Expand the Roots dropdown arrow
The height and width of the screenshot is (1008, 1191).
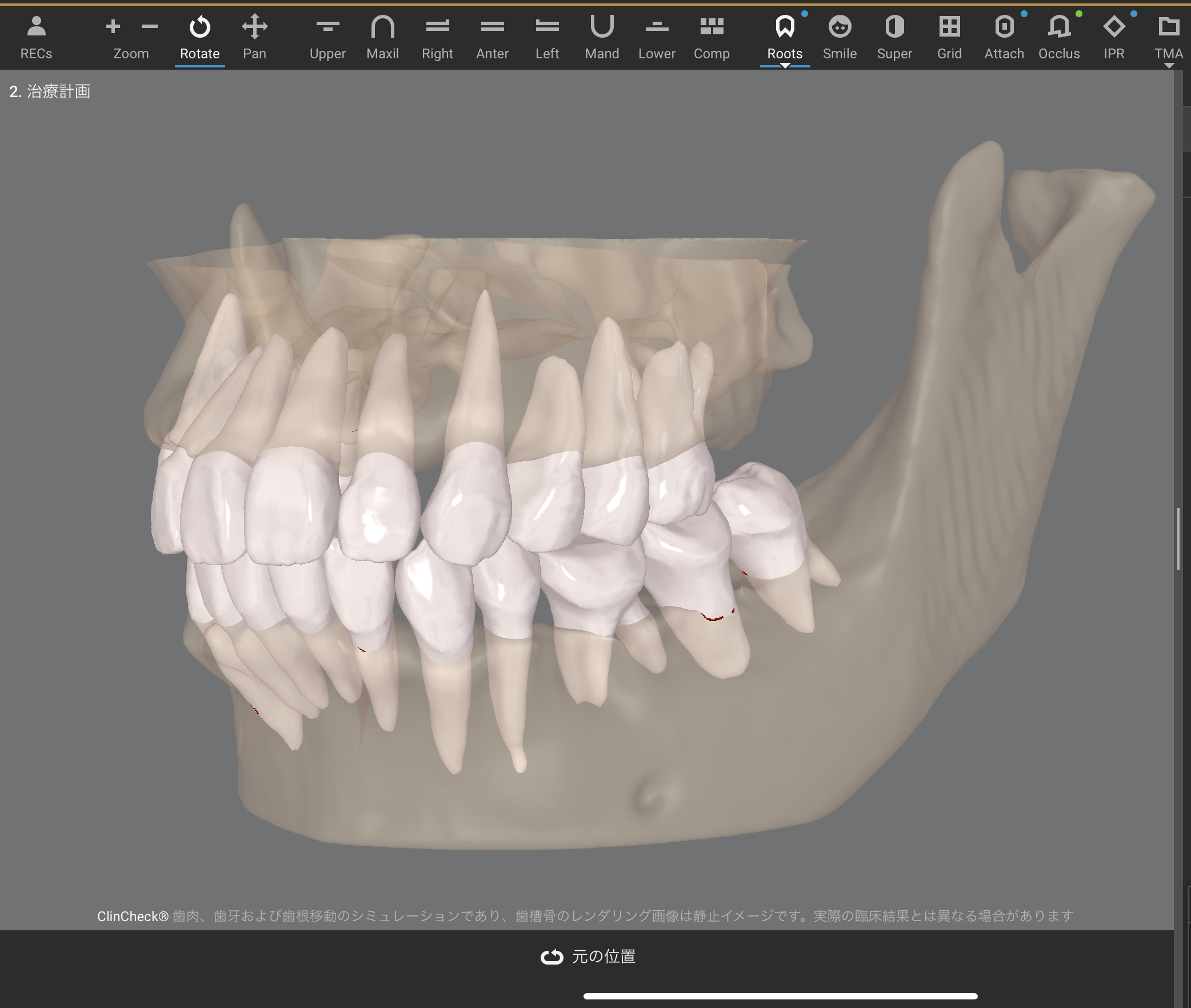[785, 66]
